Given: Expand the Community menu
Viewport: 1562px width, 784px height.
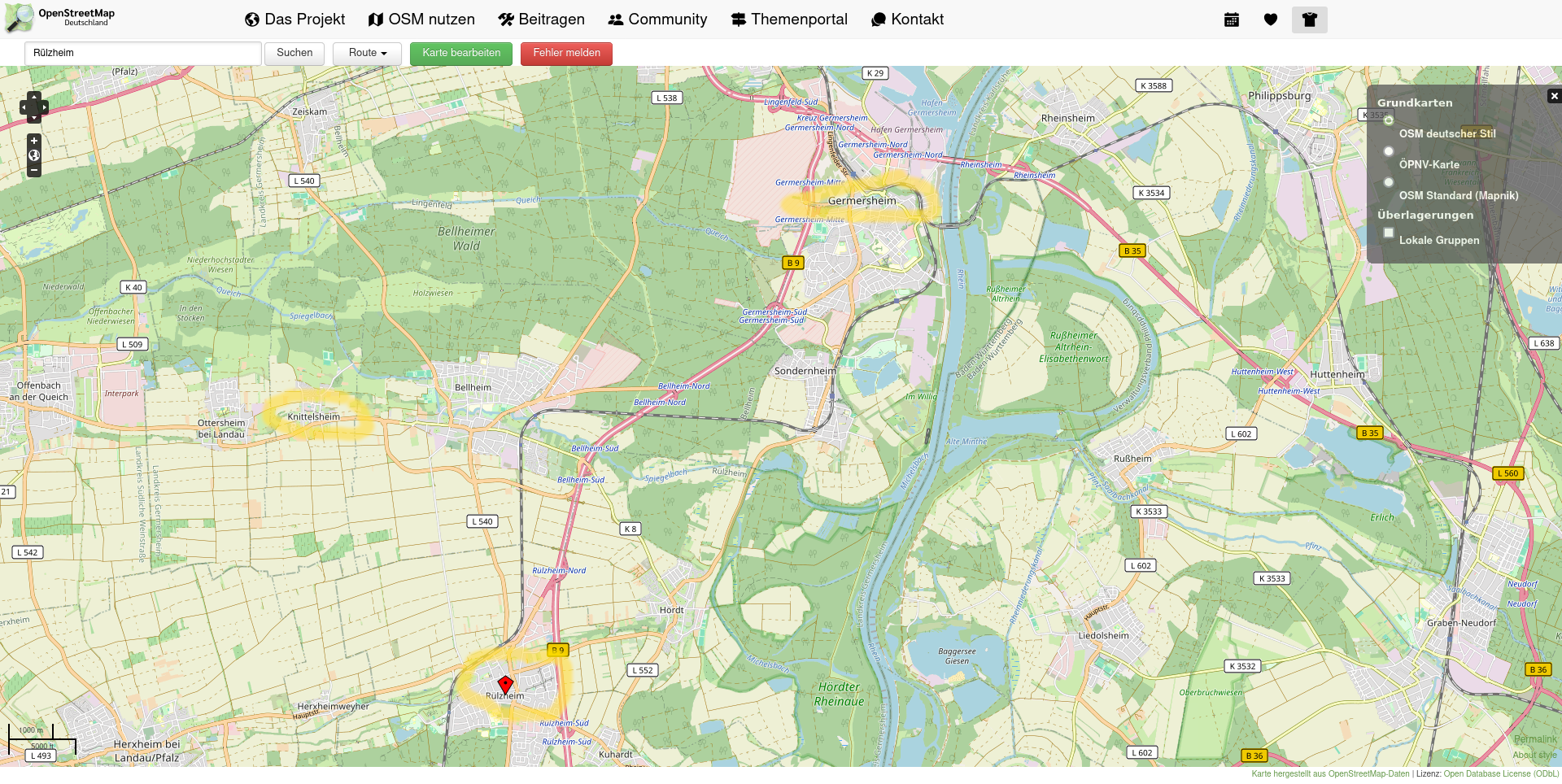Looking at the screenshot, I should tap(657, 20).
